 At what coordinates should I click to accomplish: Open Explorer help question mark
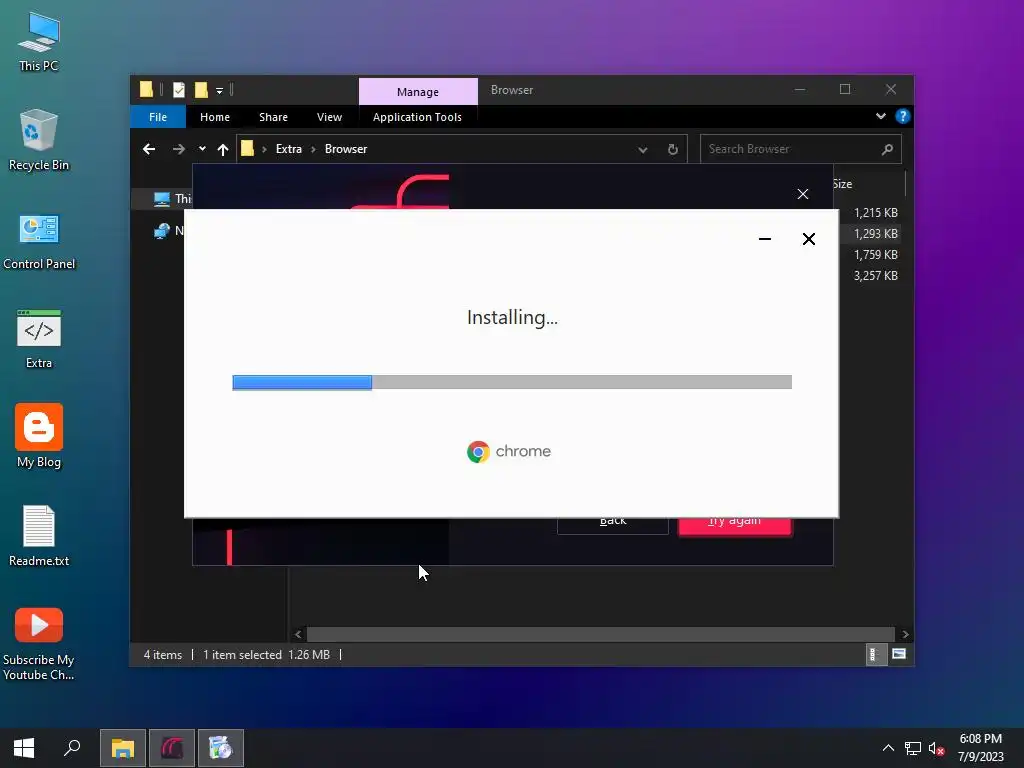[x=903, y=116]
